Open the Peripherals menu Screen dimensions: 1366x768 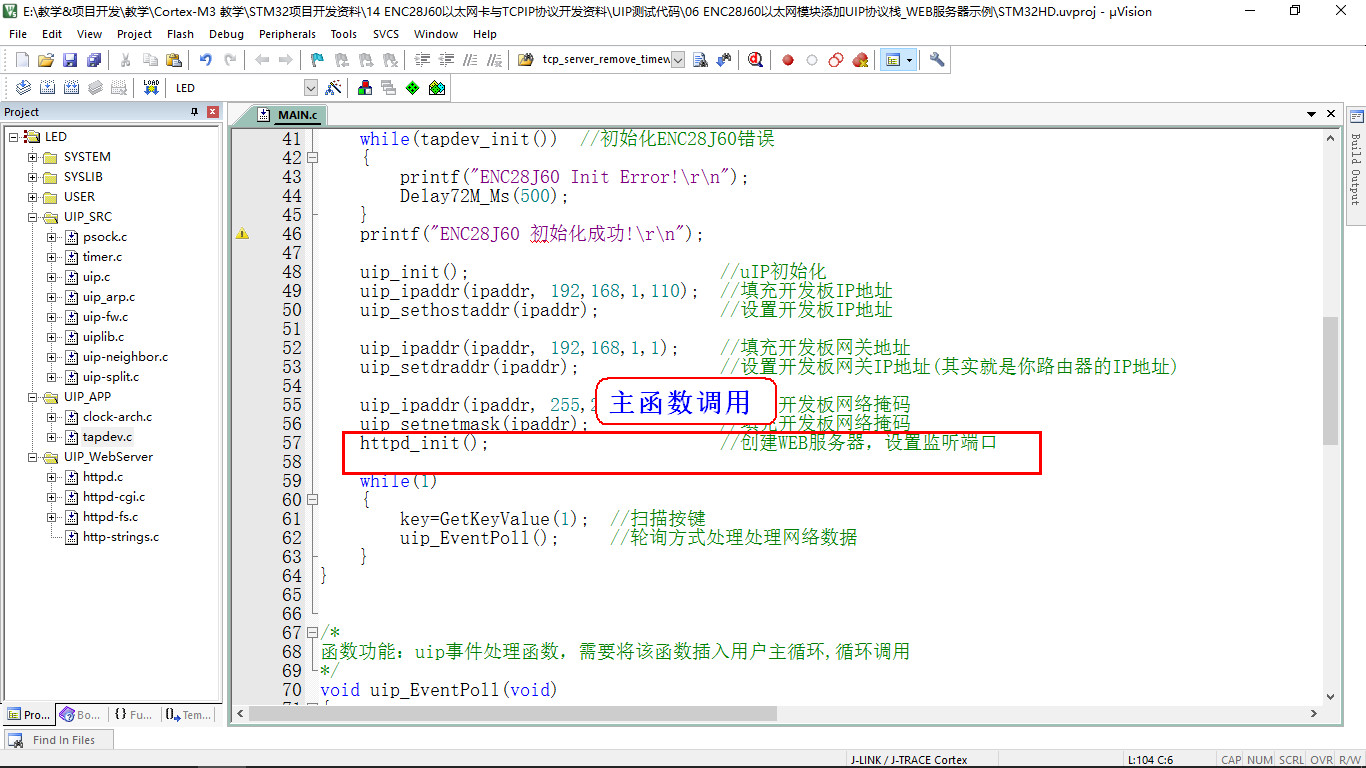[x=287, y=34]
